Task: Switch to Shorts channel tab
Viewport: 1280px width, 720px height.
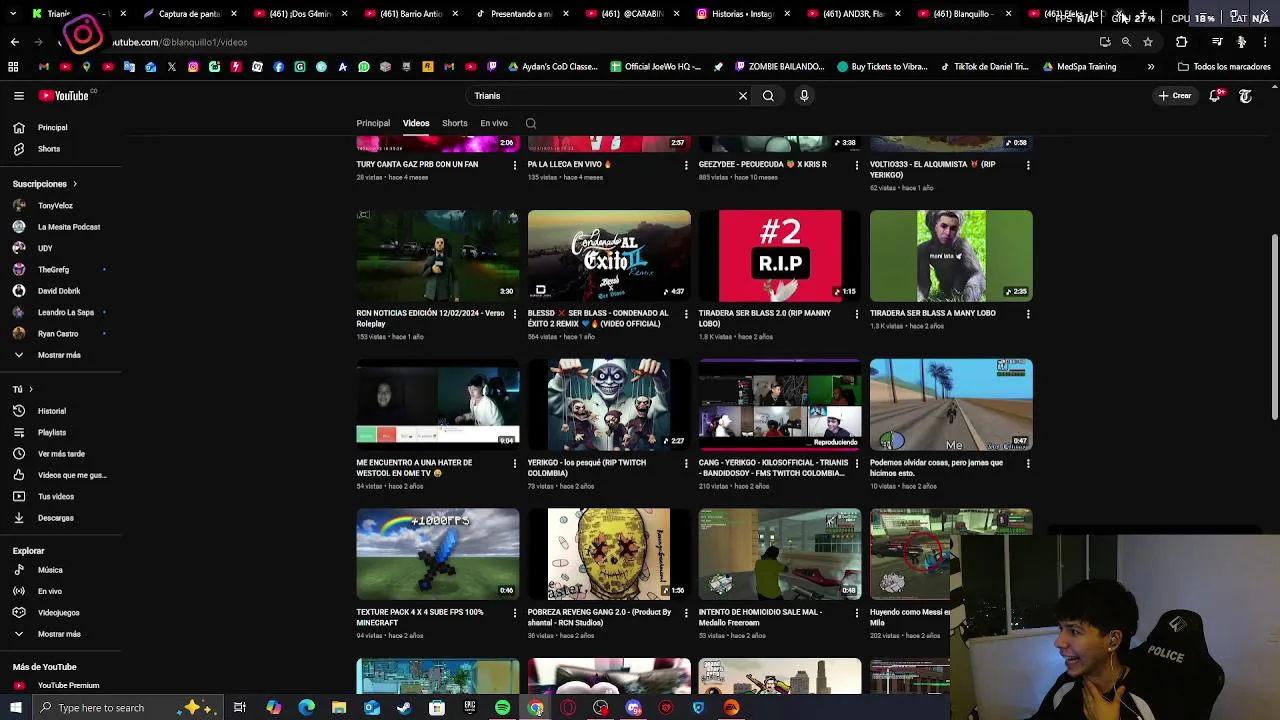Action: click(455, 124)
